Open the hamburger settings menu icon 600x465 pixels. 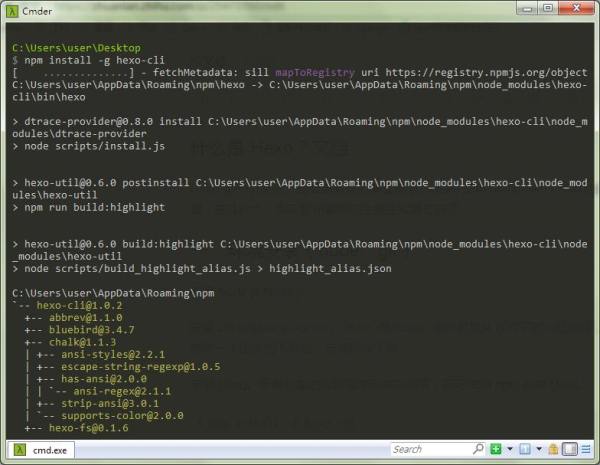coord(586,449)
